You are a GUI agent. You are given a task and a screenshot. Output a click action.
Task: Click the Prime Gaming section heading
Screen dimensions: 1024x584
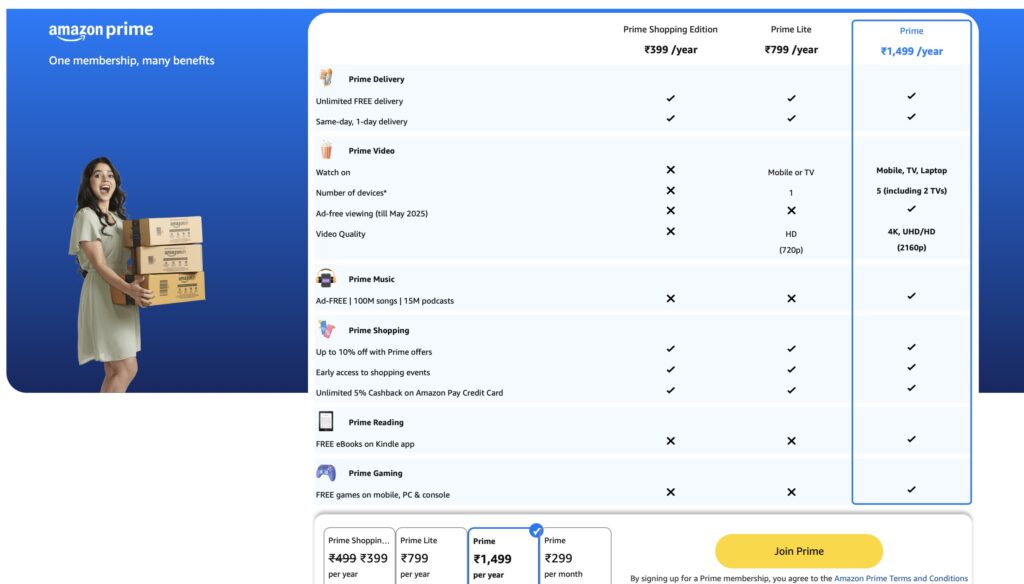pyautogui.click(x=376, y=474)
